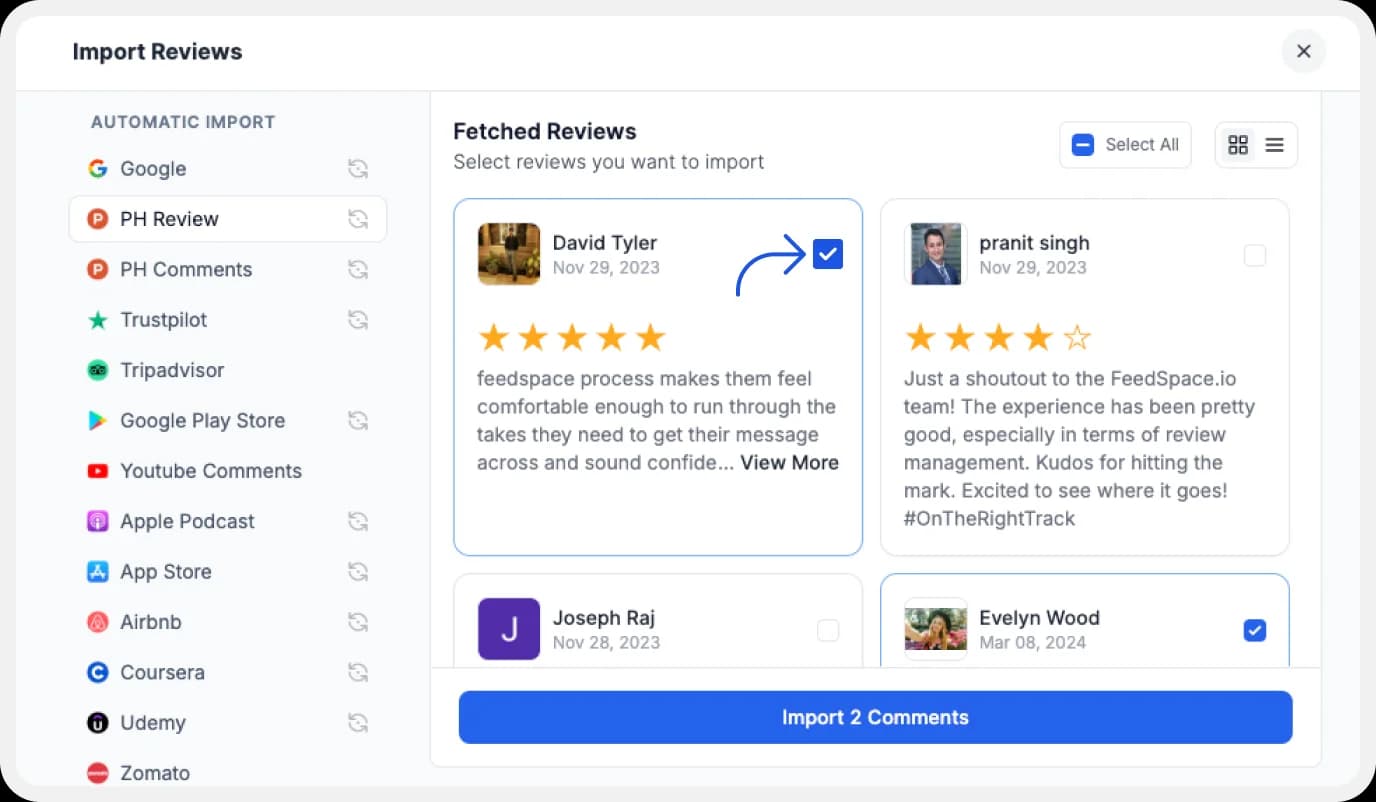This screenshot has height=802, width=1376.
Task: Deselect Evelyn Wood's review
Action: pos(1254,630)
